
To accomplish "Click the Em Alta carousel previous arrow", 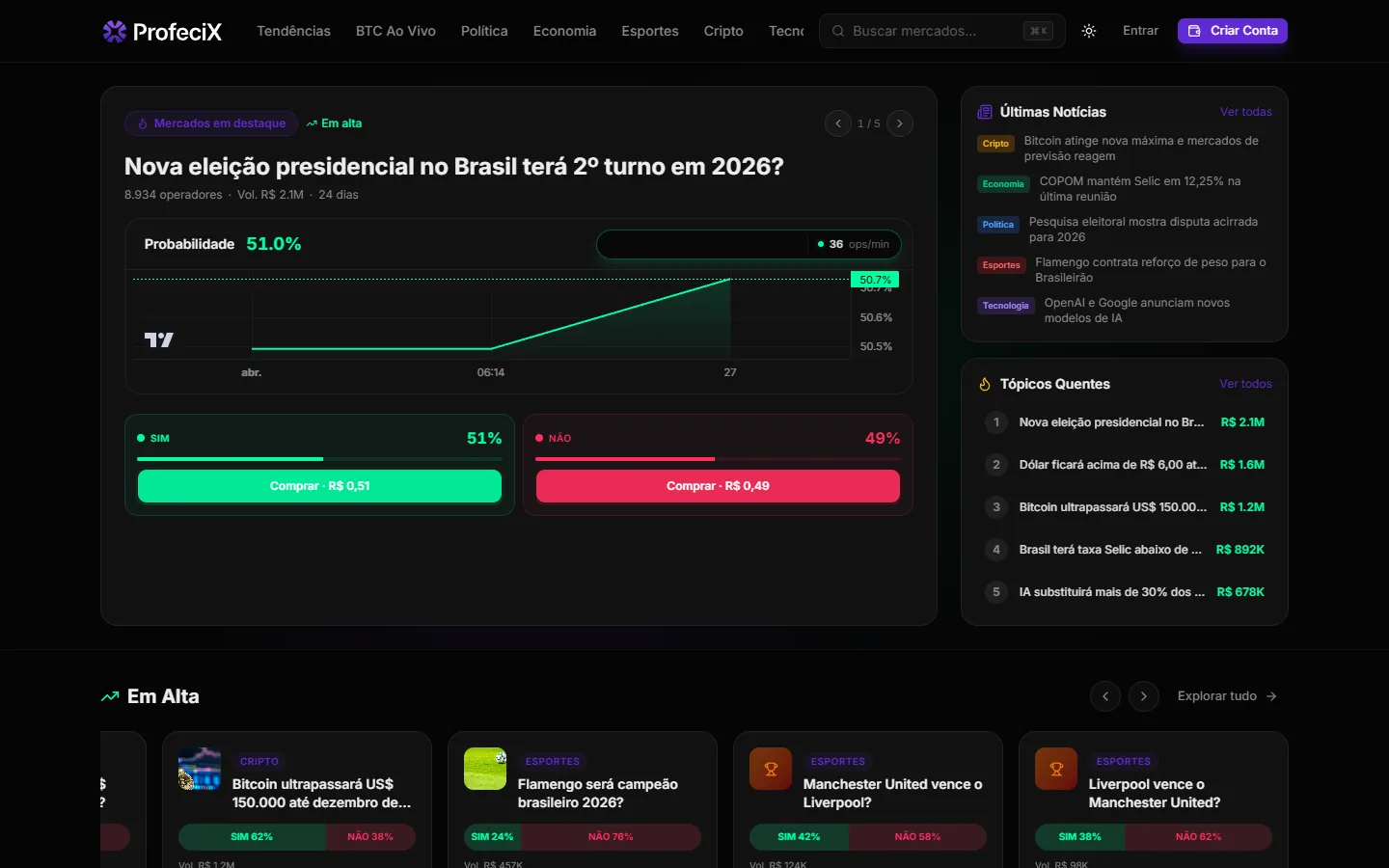I will click(x=1105, y=696).
